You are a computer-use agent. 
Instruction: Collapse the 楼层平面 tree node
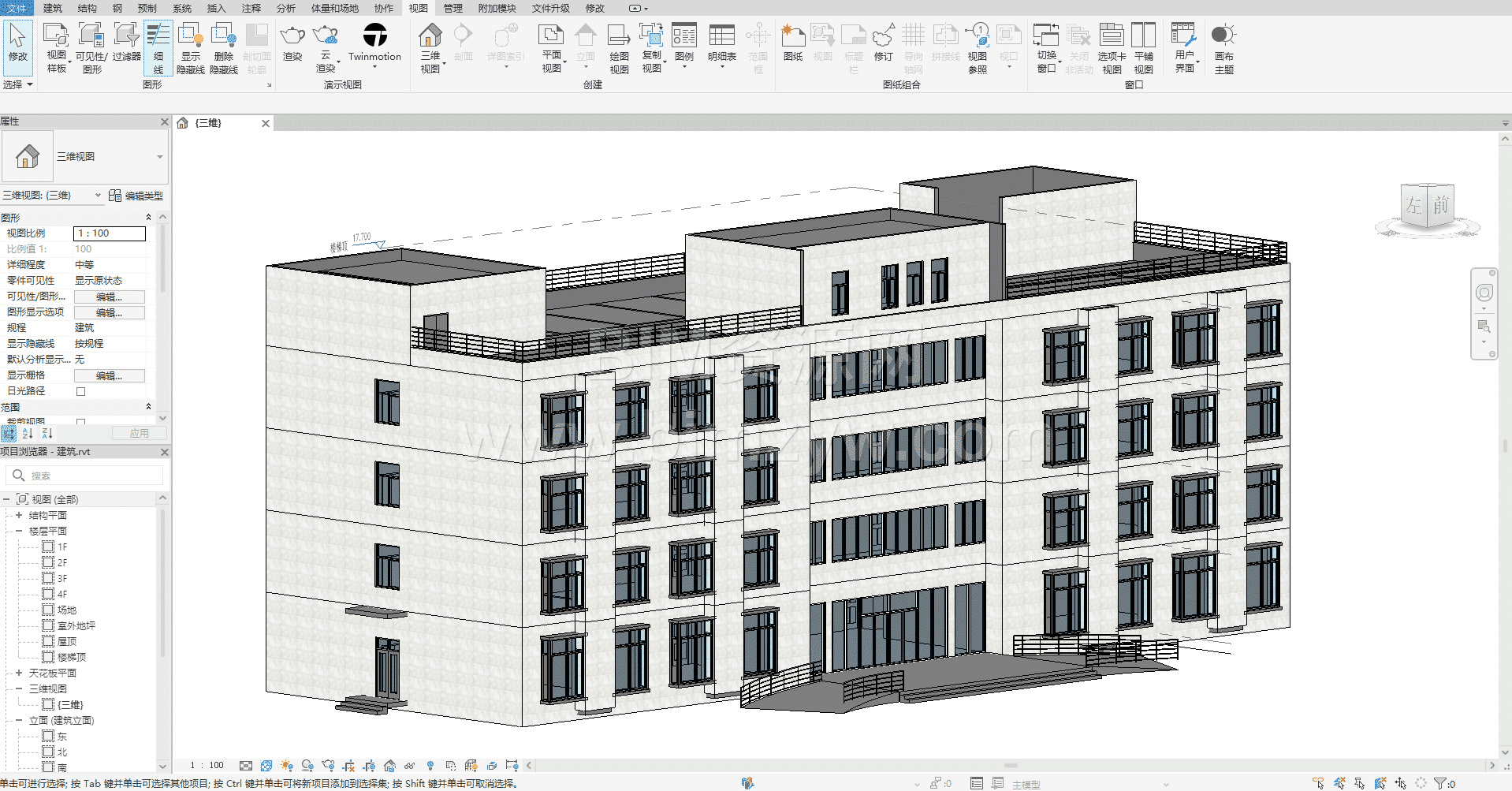[x=19, y=531]
